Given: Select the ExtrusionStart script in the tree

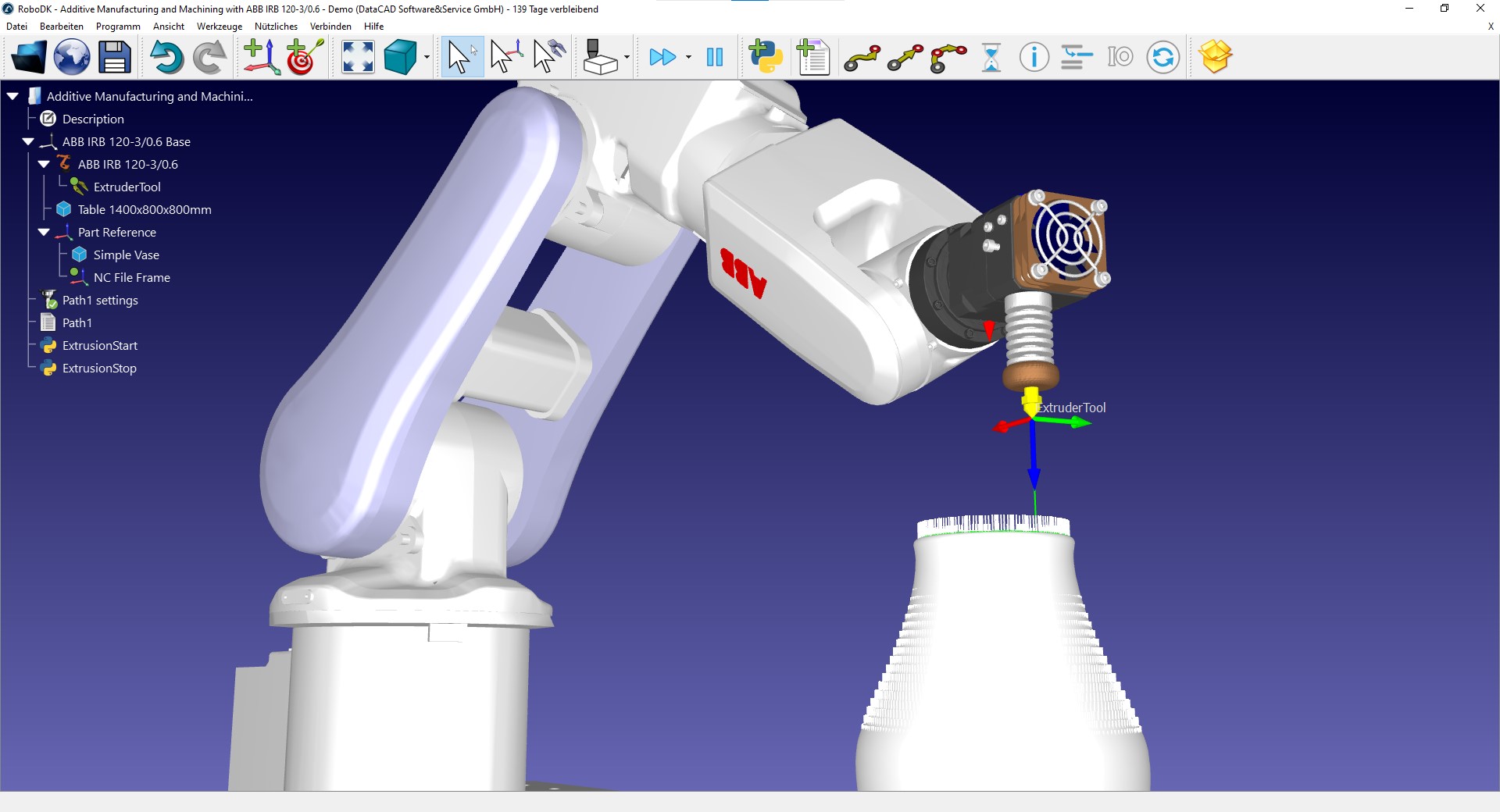Looking at the screenshot, I should click(x=100, y=345).
